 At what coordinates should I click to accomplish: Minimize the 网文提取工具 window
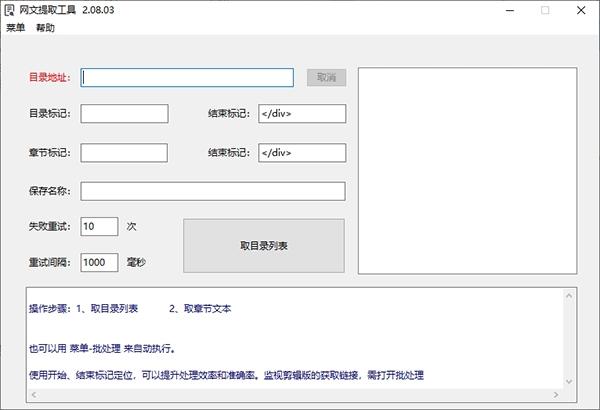pos(510,10)
